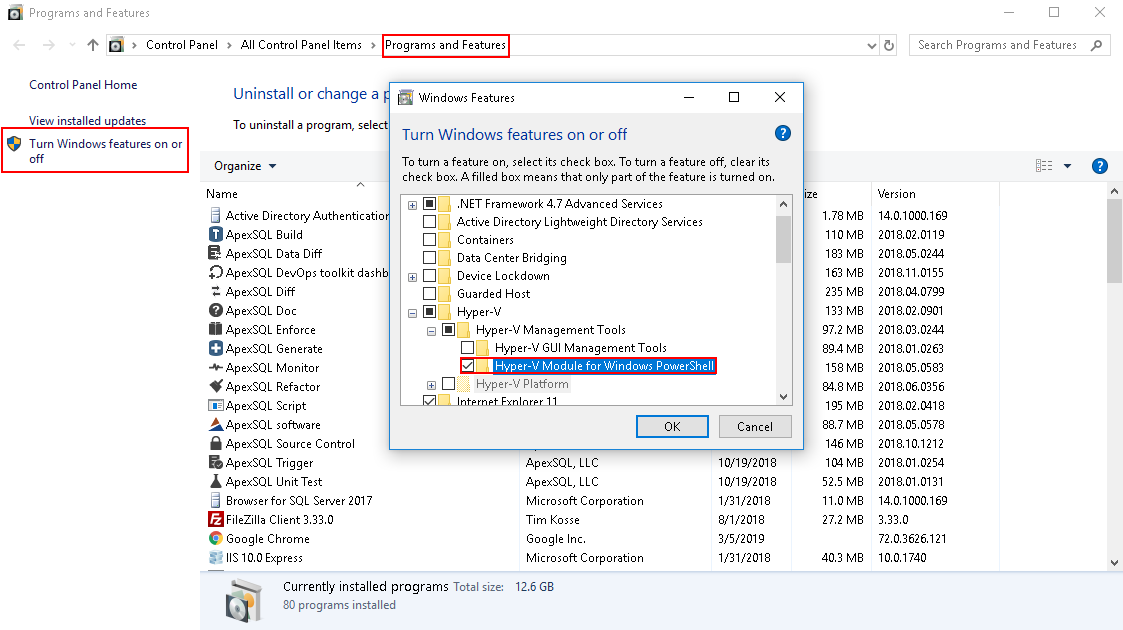Uncheck Hyper-V Module for Windows PowerShell
The width and height of the screenshot is (1123, 630).
[468, 366]
